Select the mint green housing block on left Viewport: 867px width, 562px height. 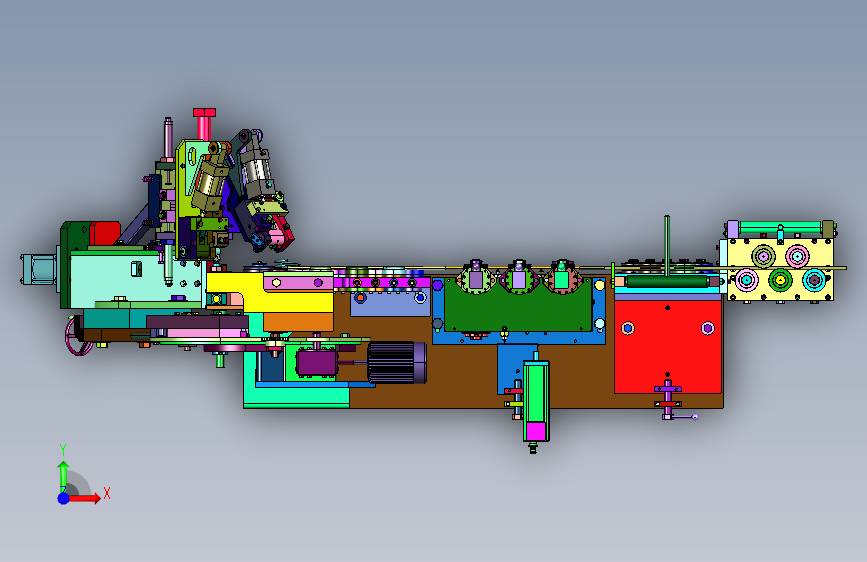pos(135,279)
